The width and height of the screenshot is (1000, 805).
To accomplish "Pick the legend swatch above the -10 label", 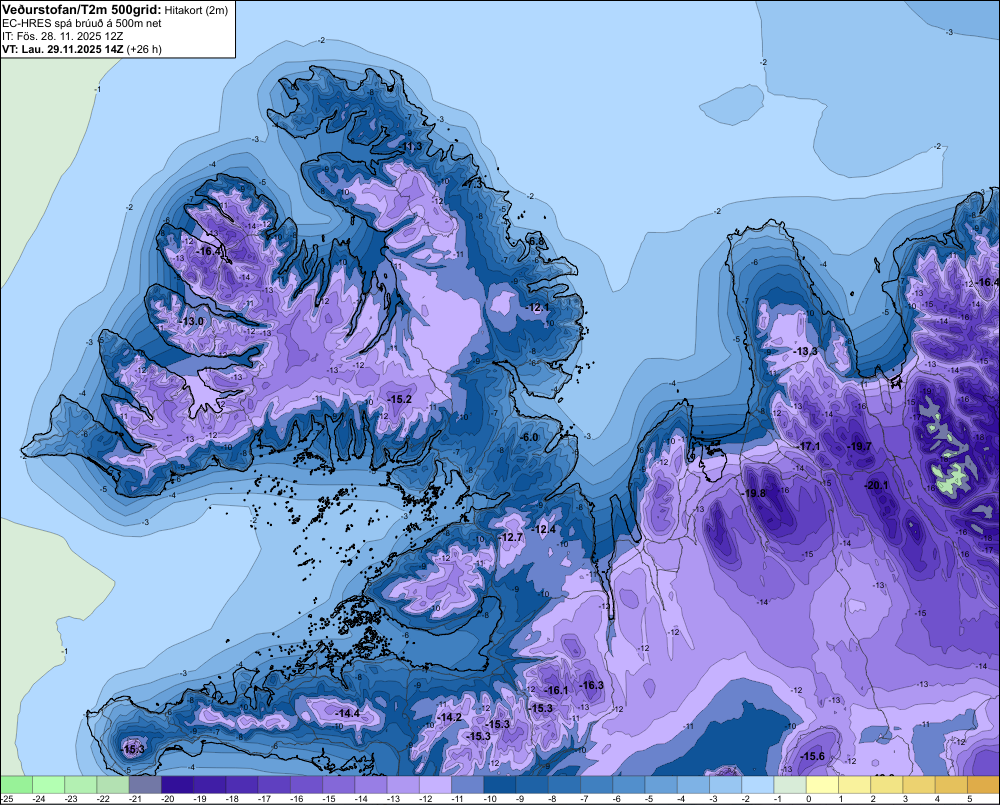I will pyautogui.click(x=500, y=784).
